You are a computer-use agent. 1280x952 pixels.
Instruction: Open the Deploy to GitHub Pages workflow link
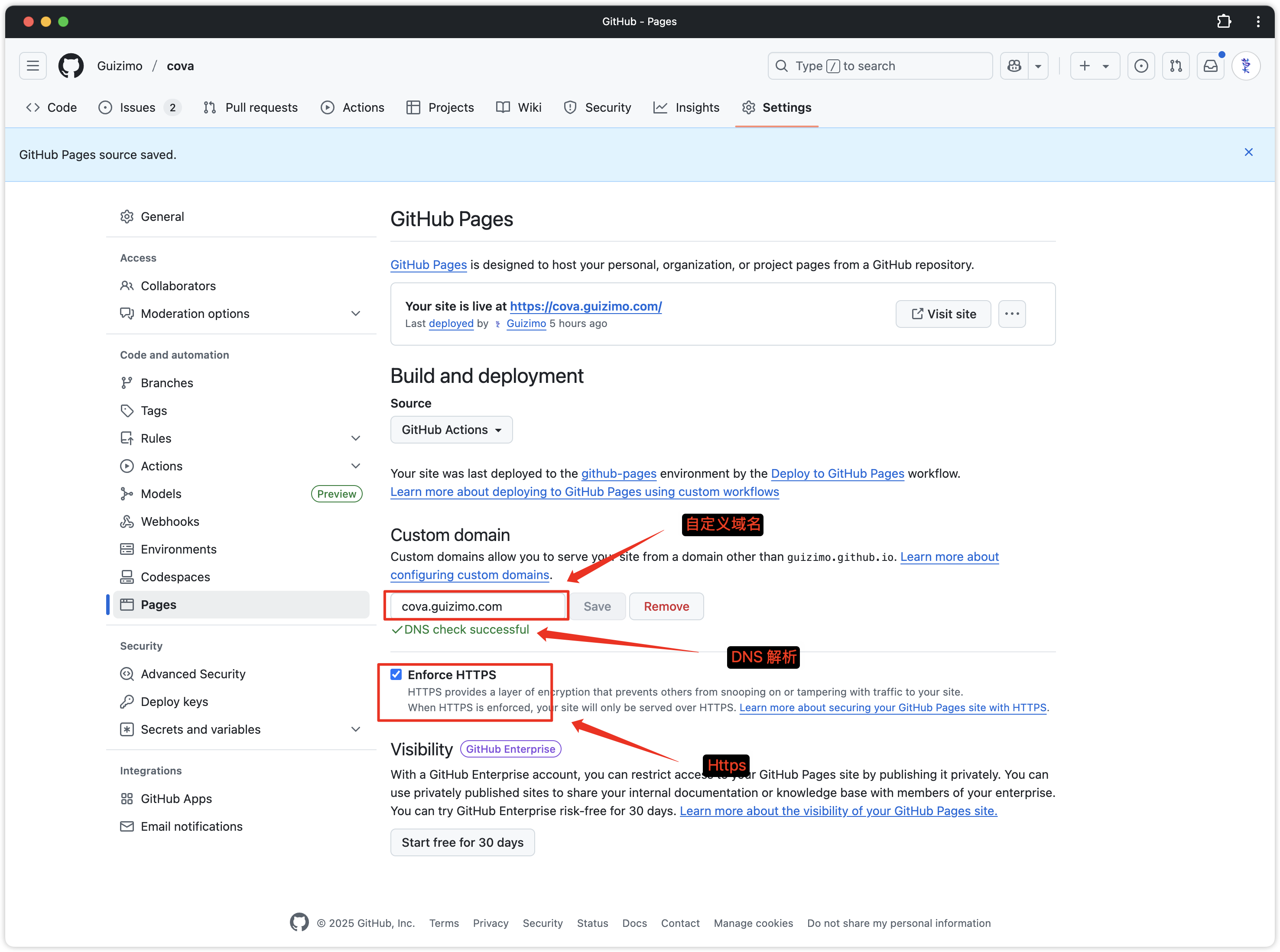[837, 474]
